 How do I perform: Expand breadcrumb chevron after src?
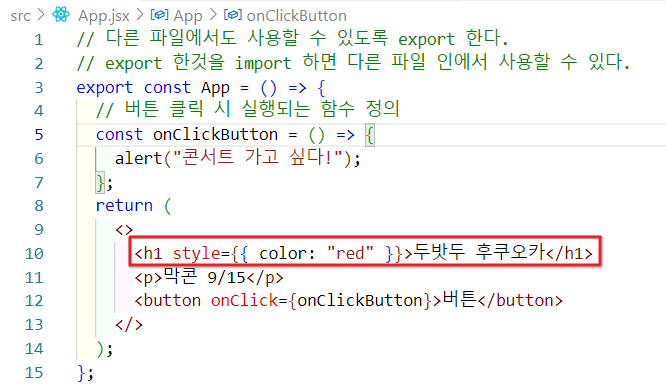pos(41,15)
